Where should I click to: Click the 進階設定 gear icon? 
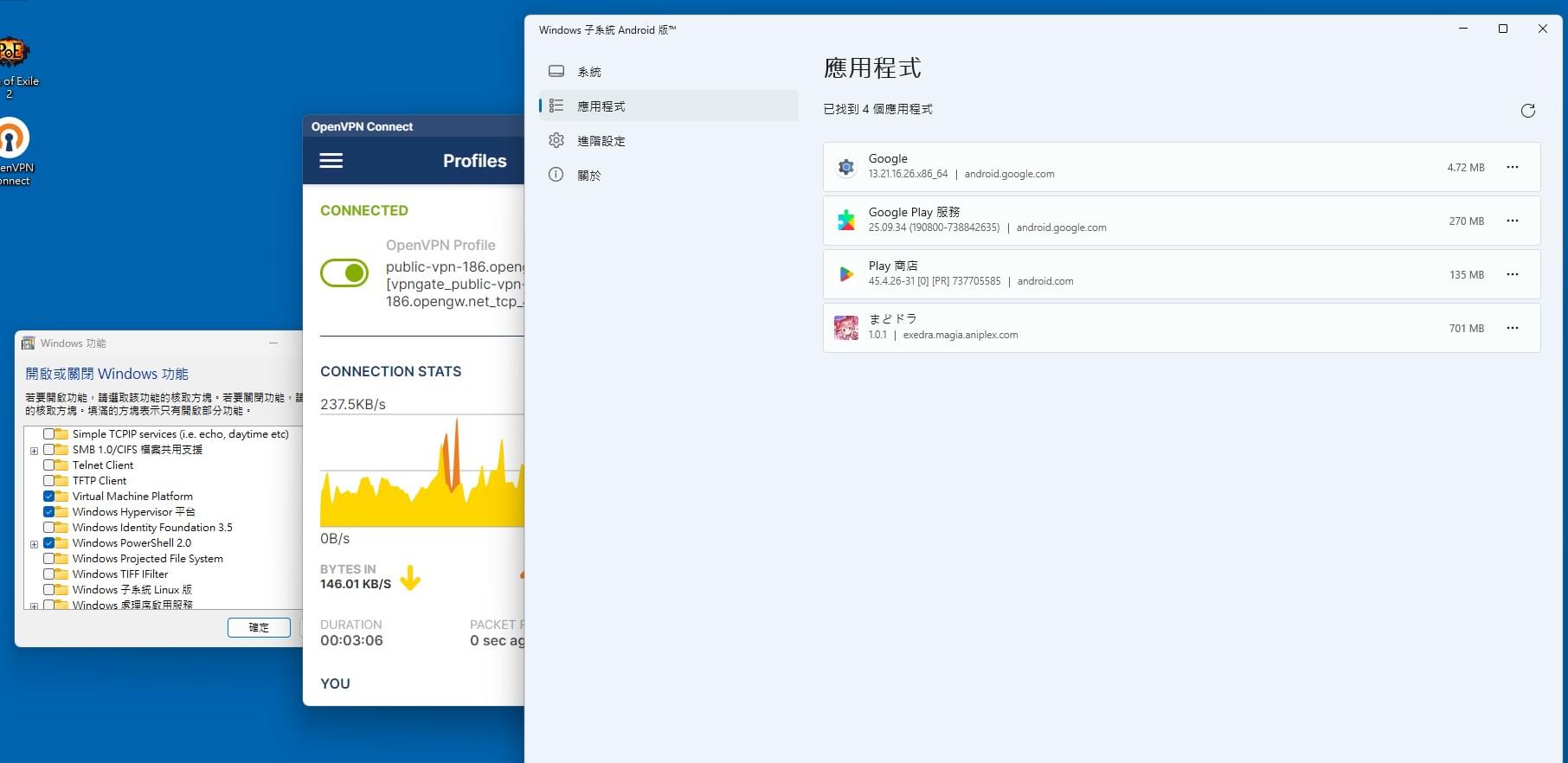click(556, 140)
